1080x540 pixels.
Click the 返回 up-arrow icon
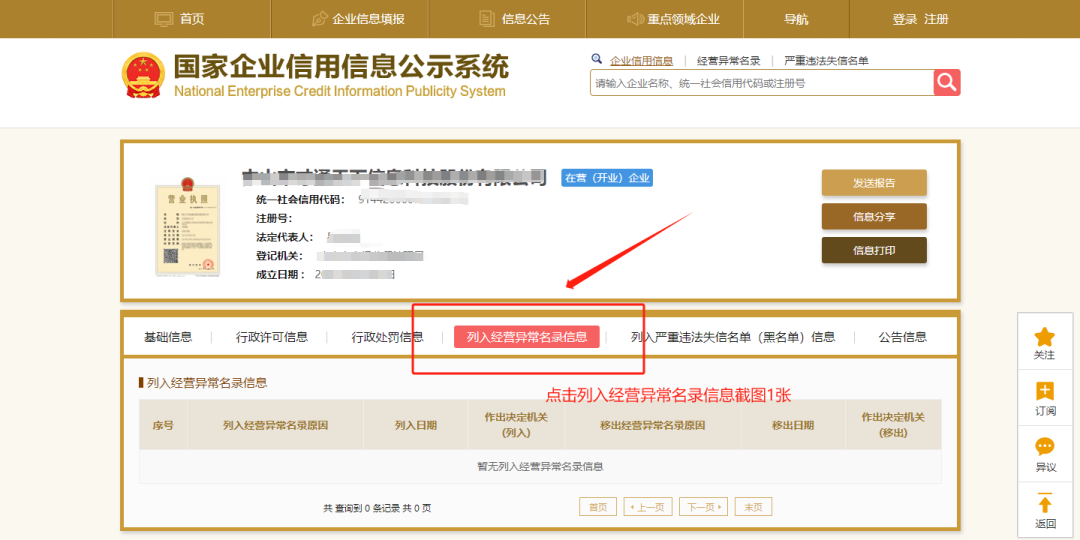pos(1045,503)
